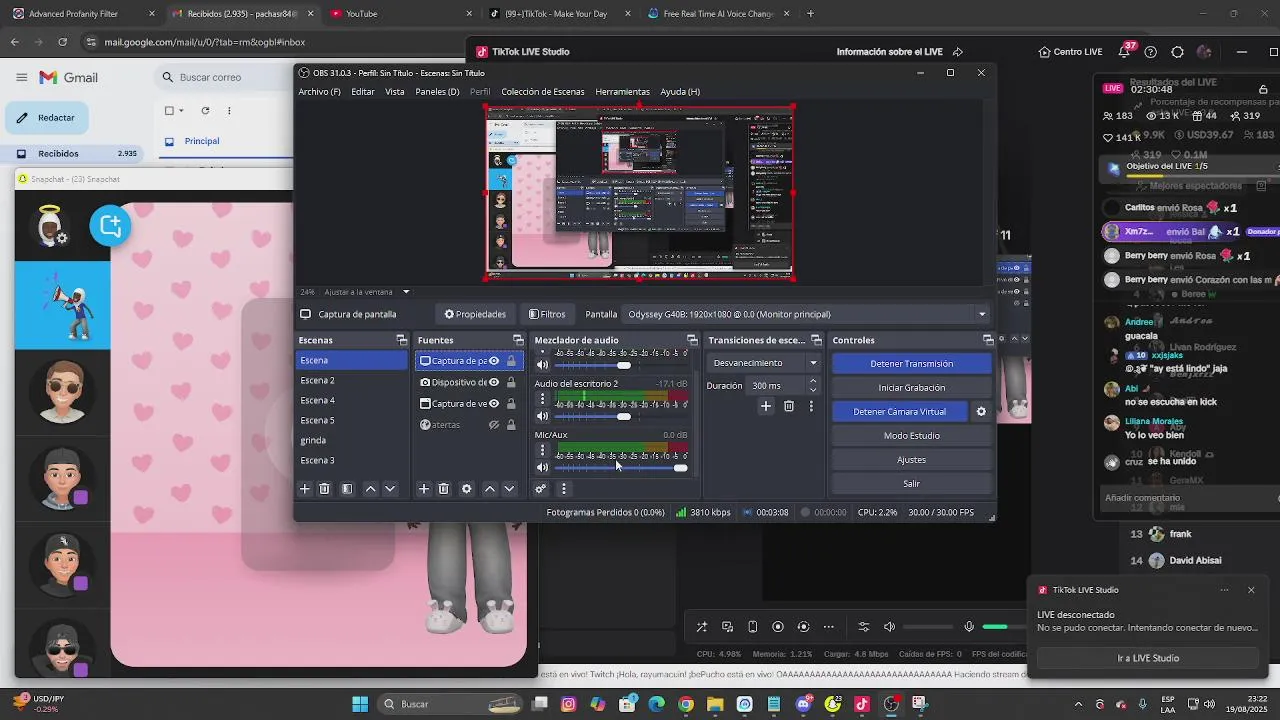Open virtual camera settings gear
Viewport: 1280px width, 720px height.
tap(981, 412)
